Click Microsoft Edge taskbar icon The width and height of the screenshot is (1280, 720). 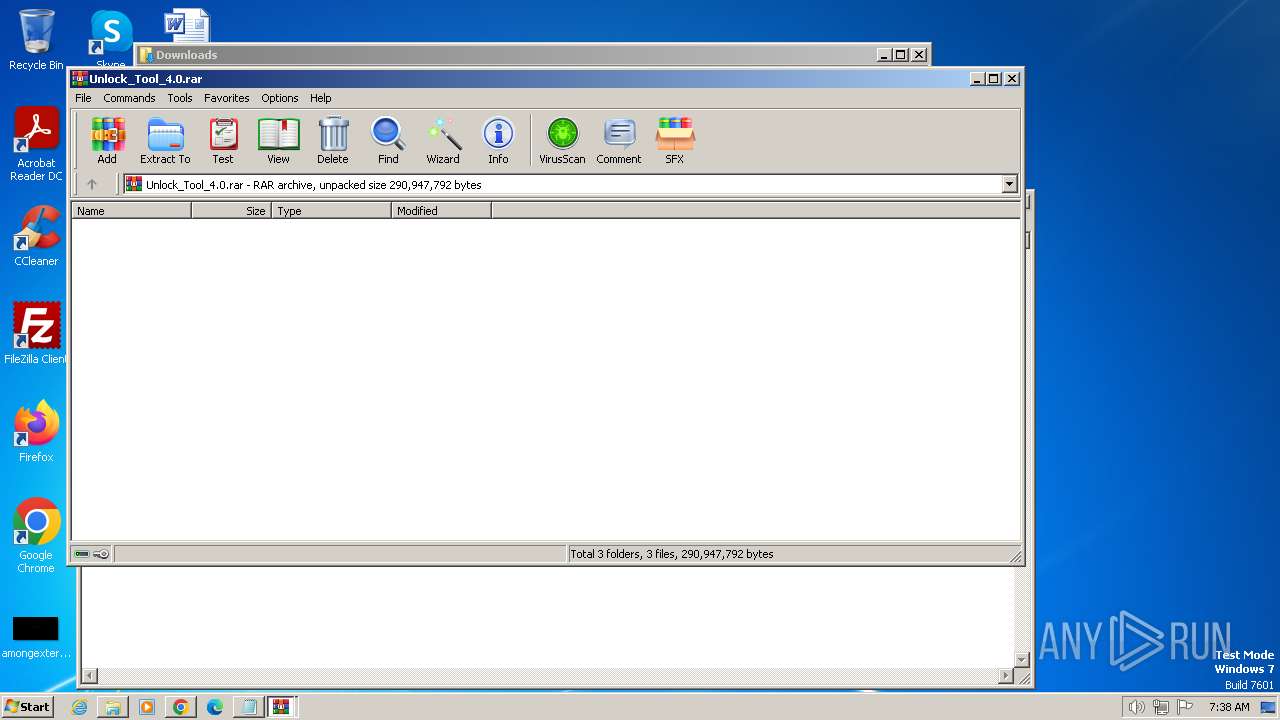click(215, 707)
